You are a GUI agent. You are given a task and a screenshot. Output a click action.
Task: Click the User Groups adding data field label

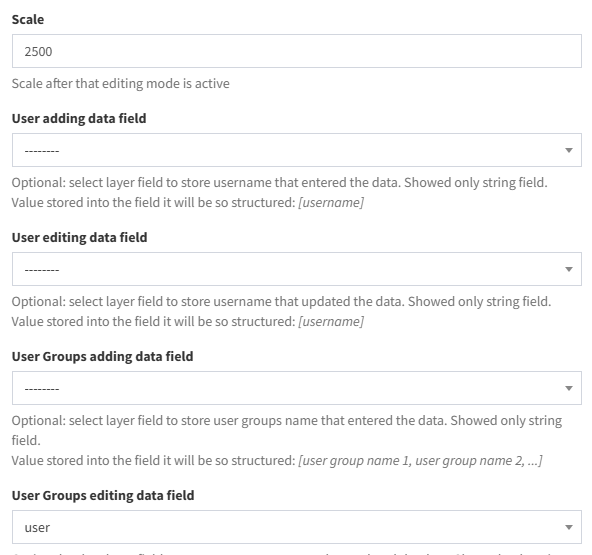[102, 356]
